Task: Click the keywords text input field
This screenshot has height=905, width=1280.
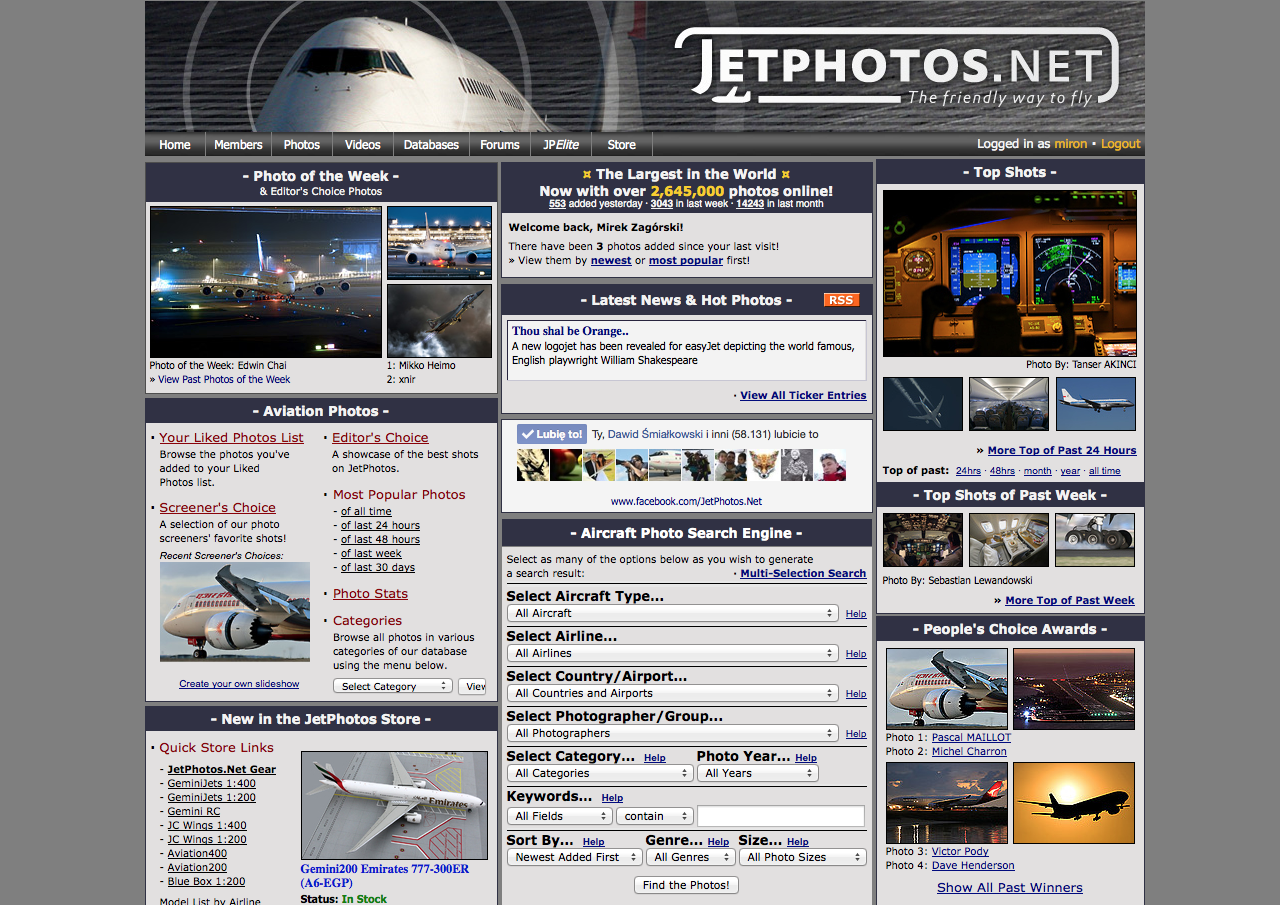Action: 780,816
